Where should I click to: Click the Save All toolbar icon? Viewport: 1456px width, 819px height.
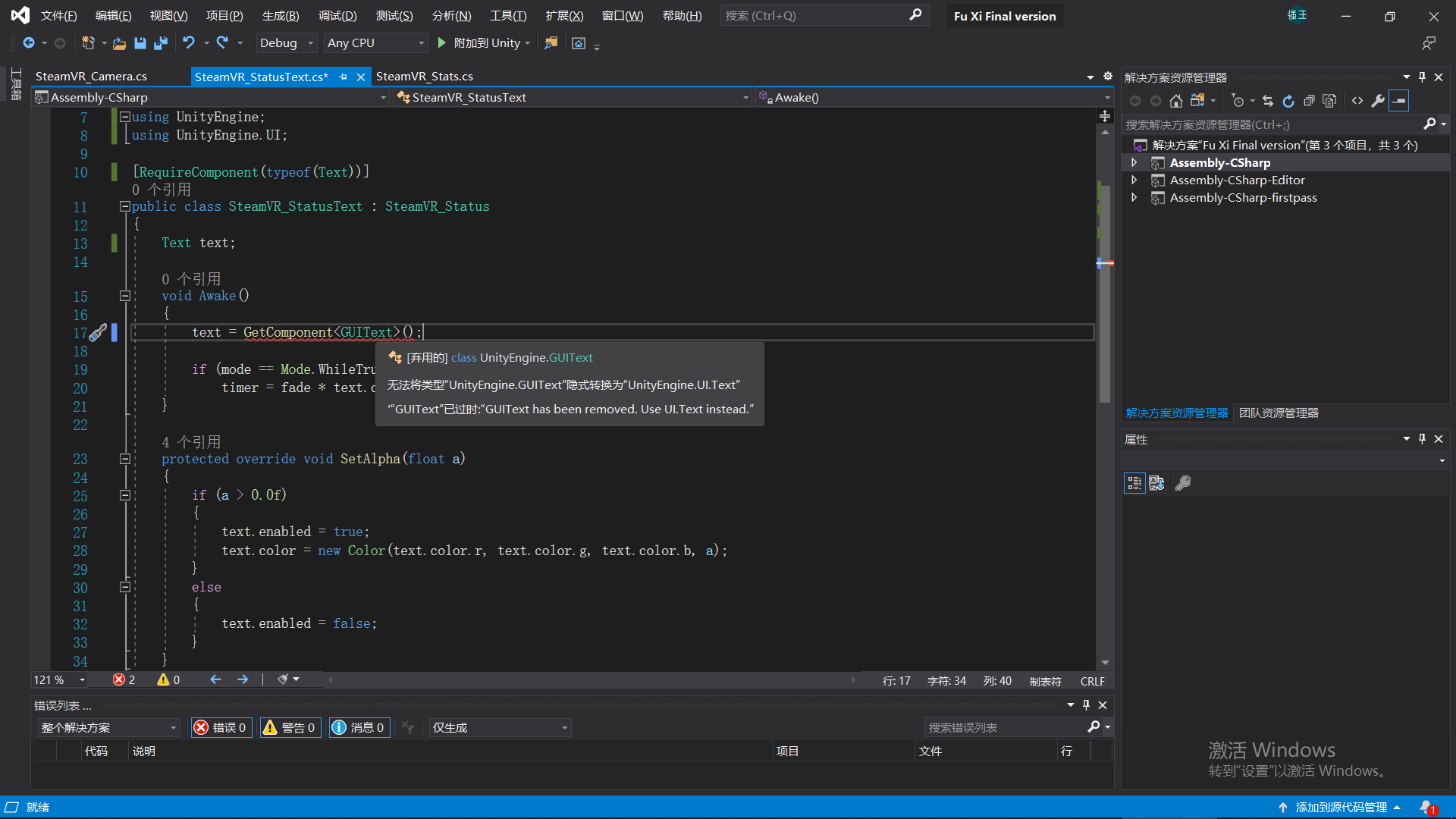(x=161, y=43)
